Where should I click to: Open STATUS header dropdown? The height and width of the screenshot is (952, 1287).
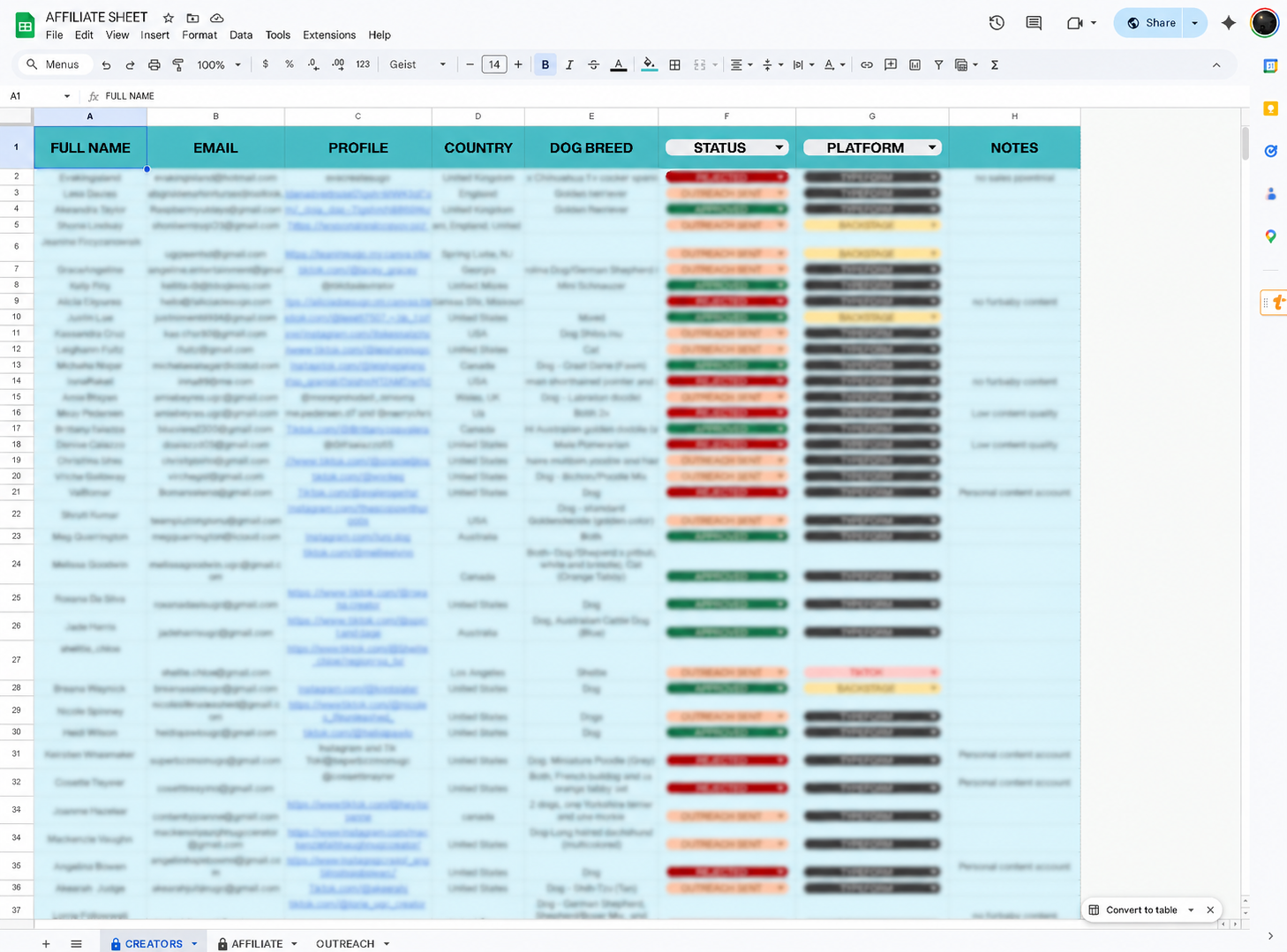(779, 148)
